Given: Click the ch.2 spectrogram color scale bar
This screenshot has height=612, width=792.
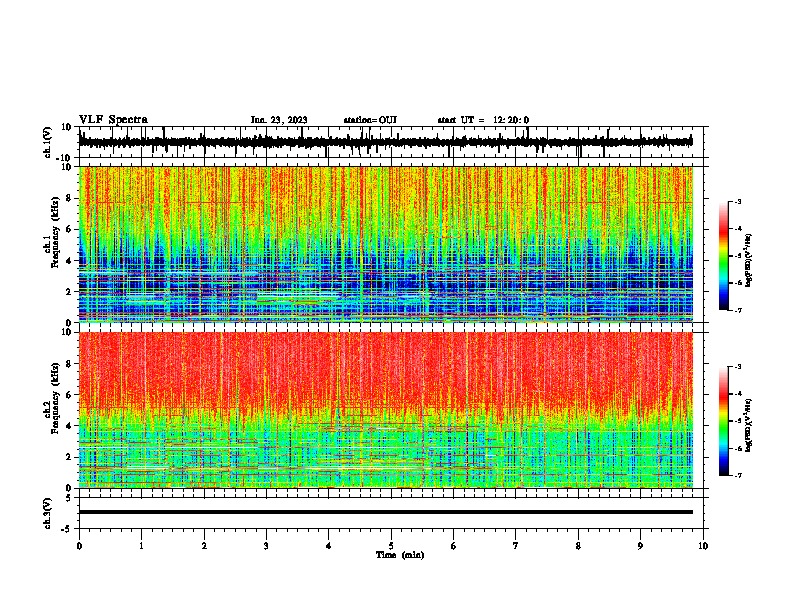Looking at the screenshot, I should click(x=724, y=421).
